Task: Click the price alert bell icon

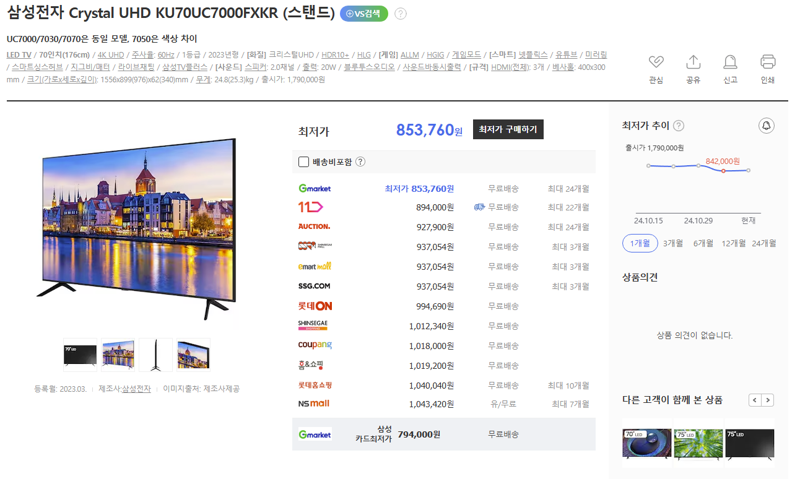Action: 766,125
